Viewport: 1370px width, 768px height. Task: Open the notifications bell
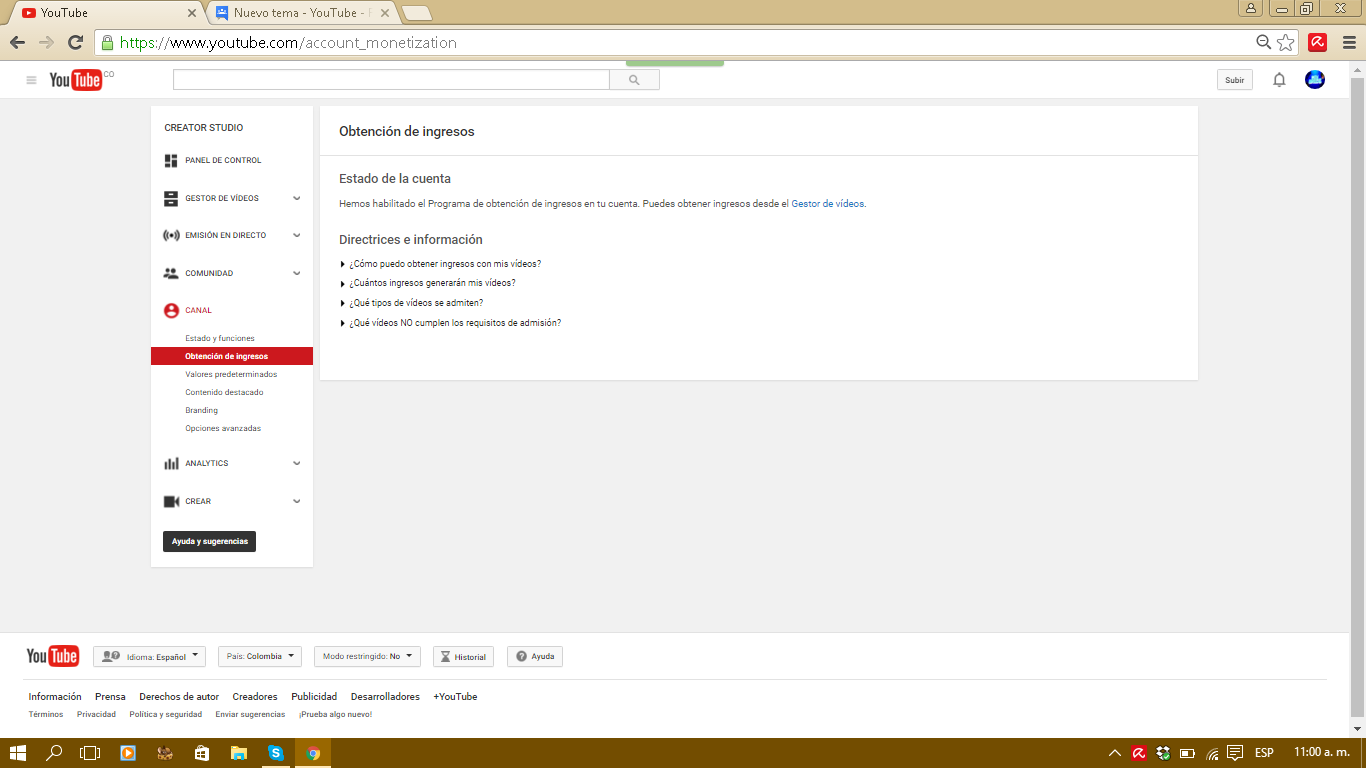point(1279,80)
